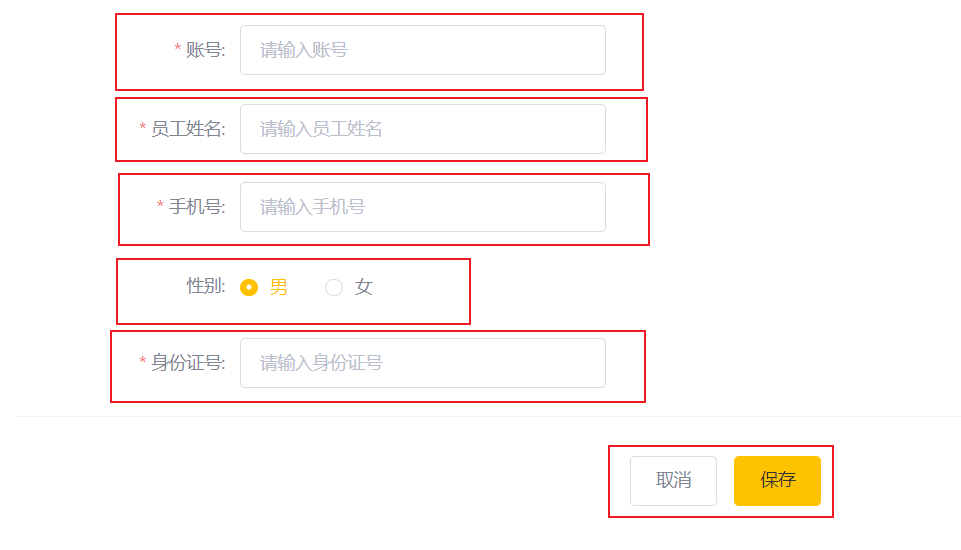Select the 男 radio button circle
Viewport: 961px width, 550px height.
tap(249, 287)
